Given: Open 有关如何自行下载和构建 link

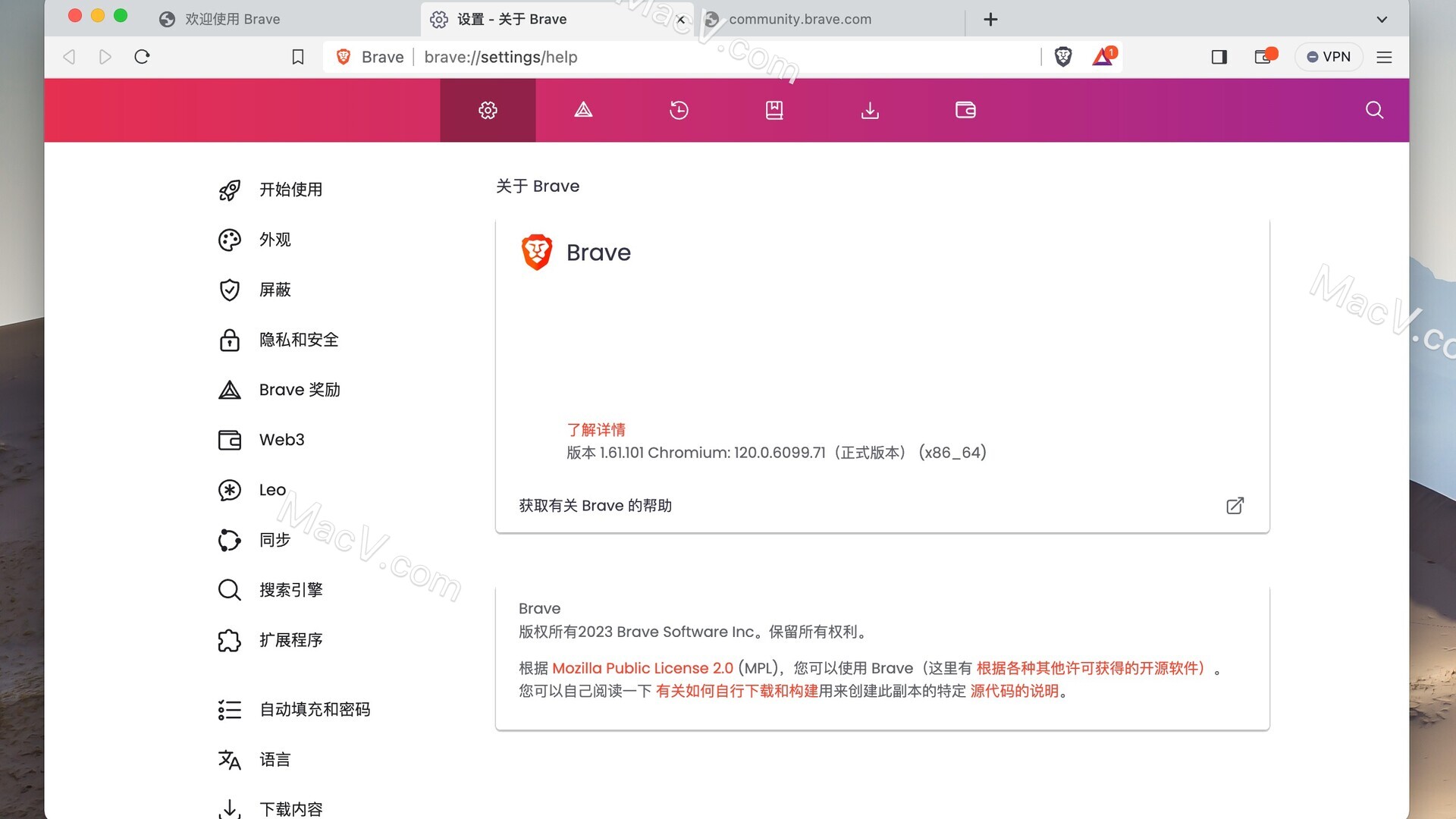Looking at the screenshot, I should [737, 691].
